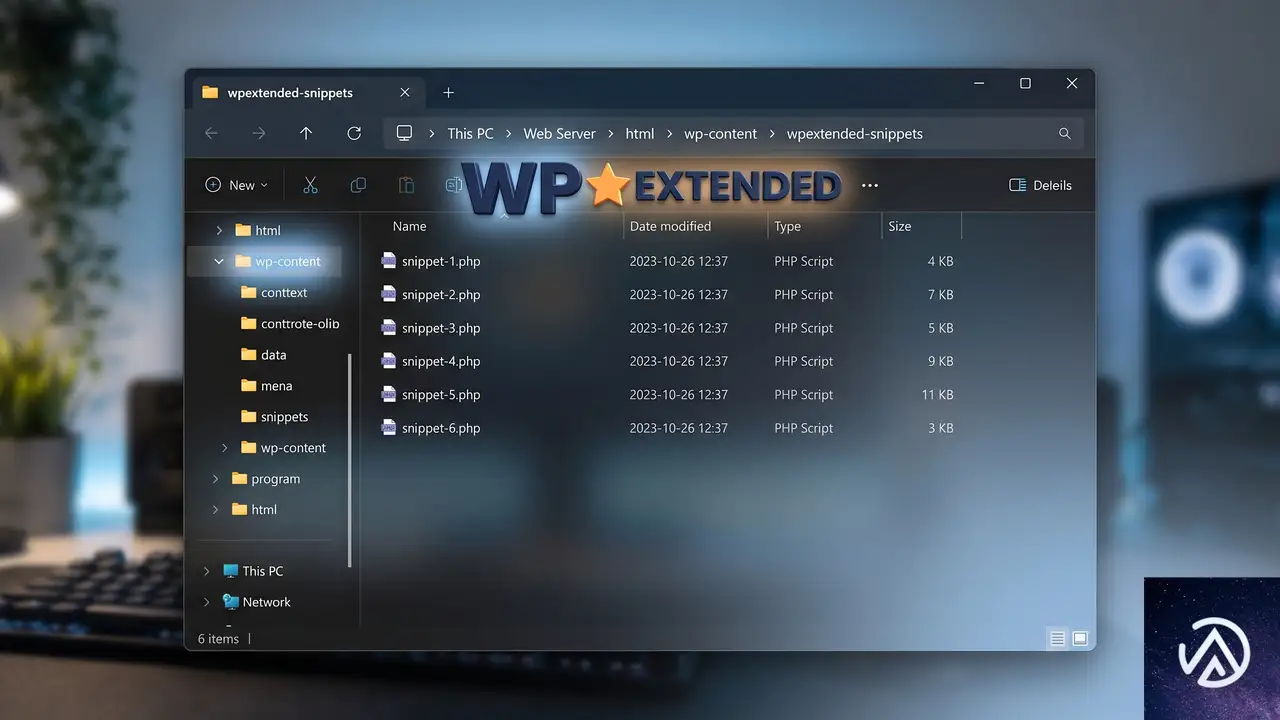The width and height of the screenshot is (1280, 720).
Task: Toggle the Details pane button
Action: [1041, 185]
